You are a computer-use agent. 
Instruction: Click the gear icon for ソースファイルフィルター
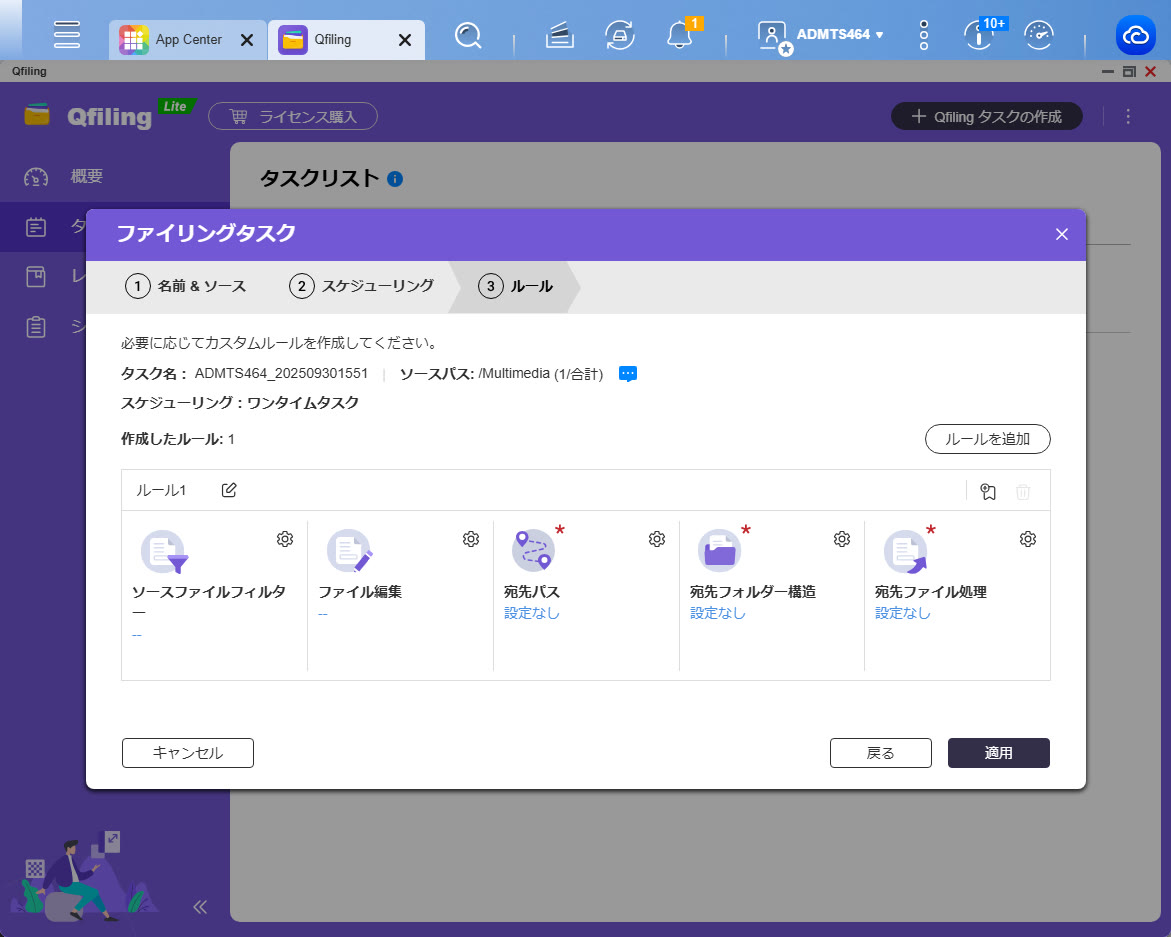[x=285, y=539]
